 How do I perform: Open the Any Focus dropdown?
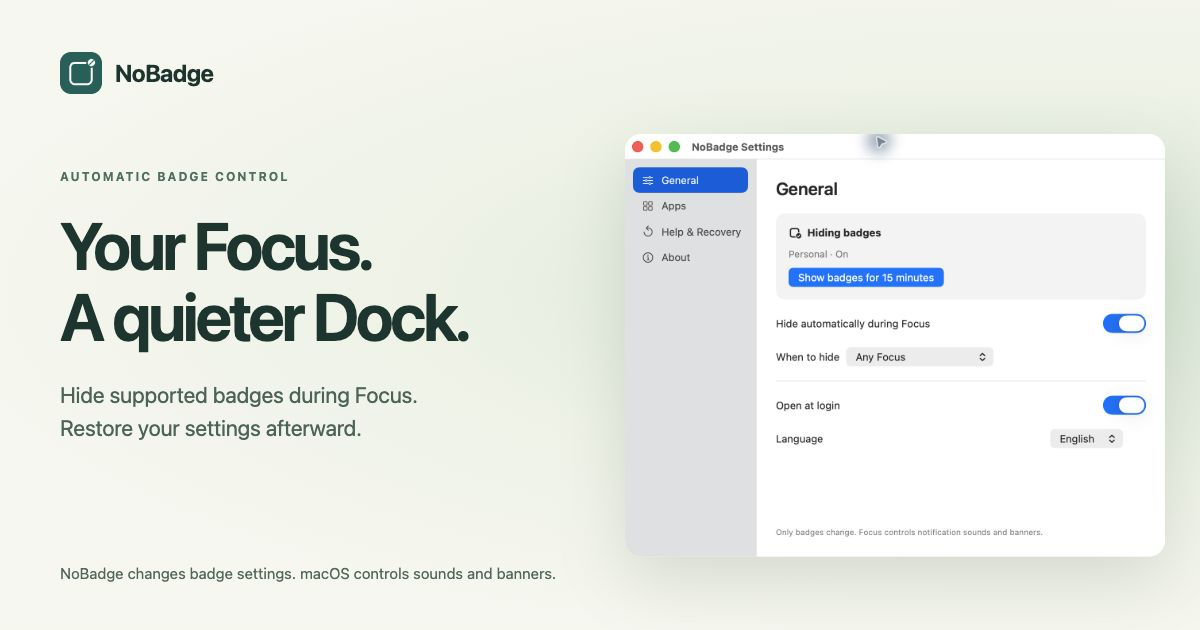[x=920, y=357]
